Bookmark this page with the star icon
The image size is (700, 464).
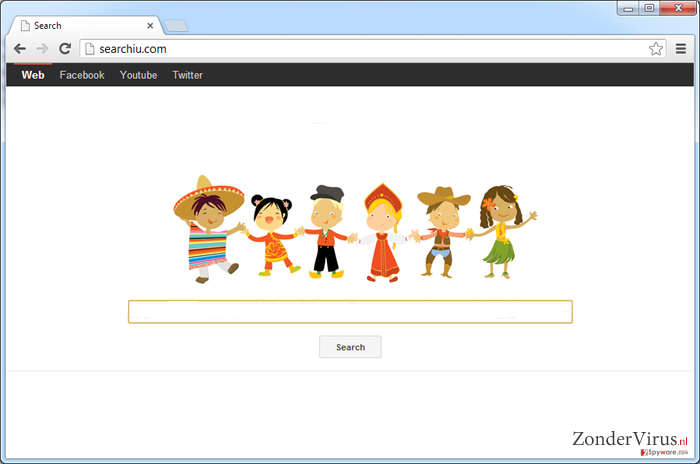pos(655,49)
